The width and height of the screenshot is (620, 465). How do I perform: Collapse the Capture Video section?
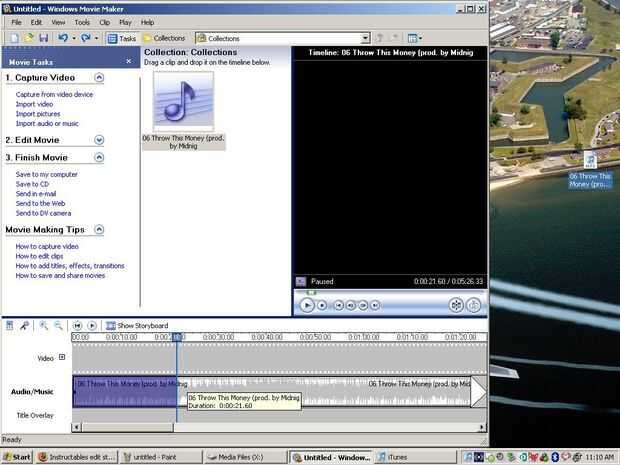pyautogui.click(x=99, y=78)
